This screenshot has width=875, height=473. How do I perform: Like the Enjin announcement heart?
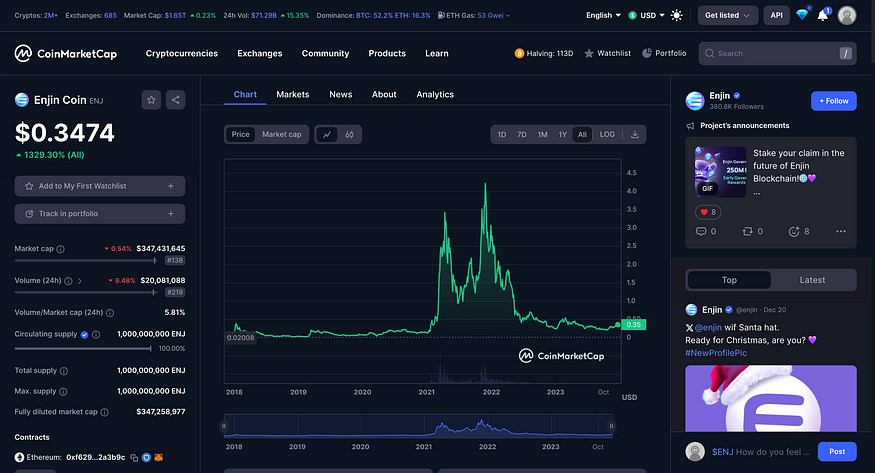tap(708, 212)
